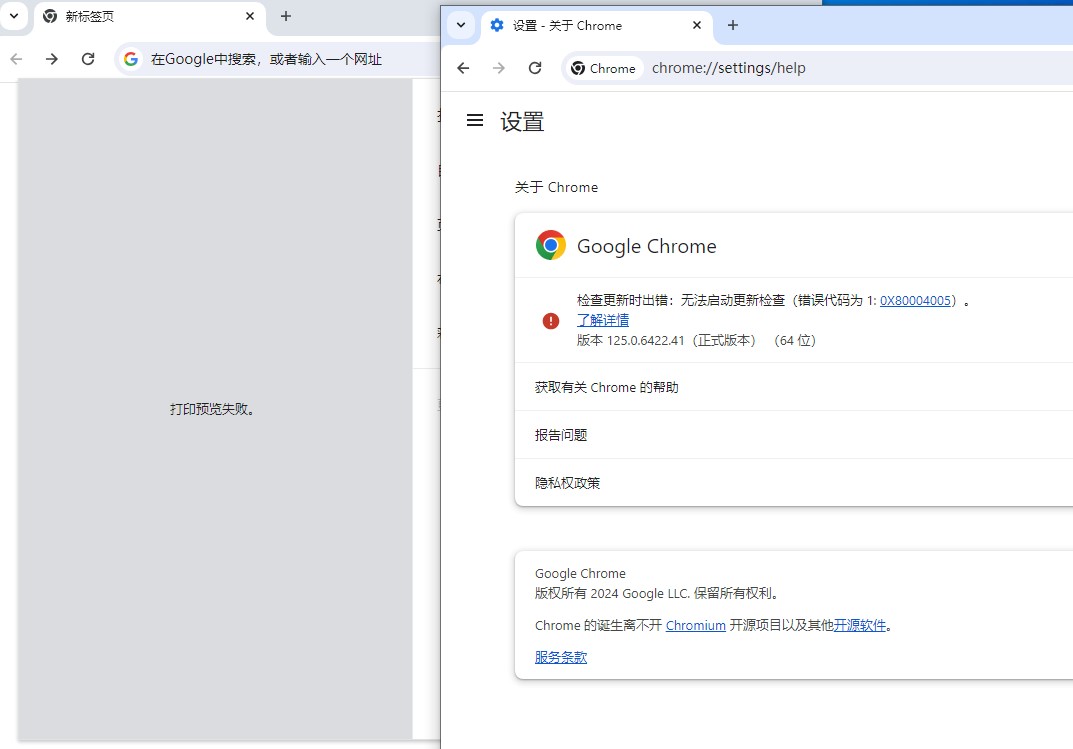This screenshot has height=749, width=1073.
Task: Open tab search dropdown in Settings window
Action: 461,25
